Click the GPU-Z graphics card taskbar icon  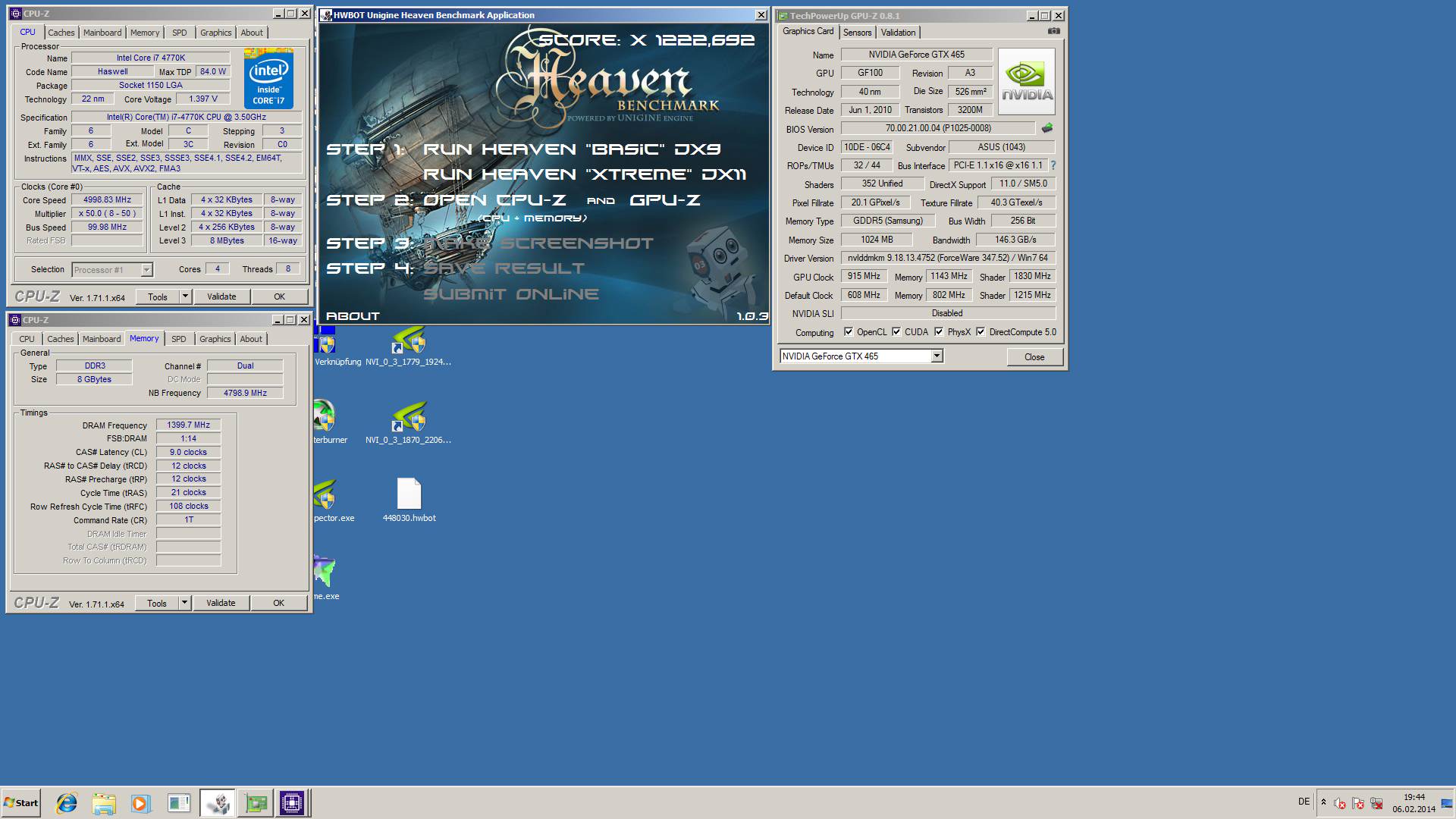(256, 802)
